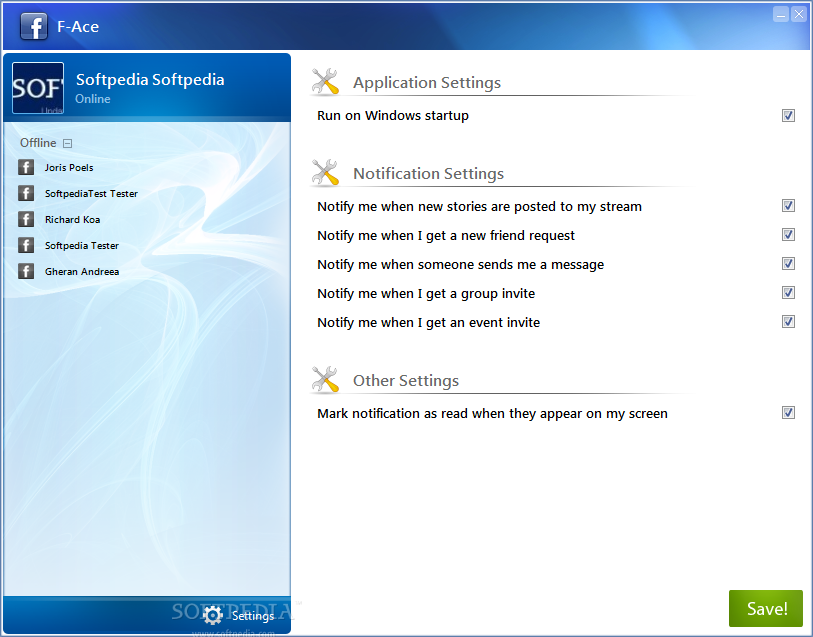
Task: Click the Softpedia profile picture
Action: [38, 88]
